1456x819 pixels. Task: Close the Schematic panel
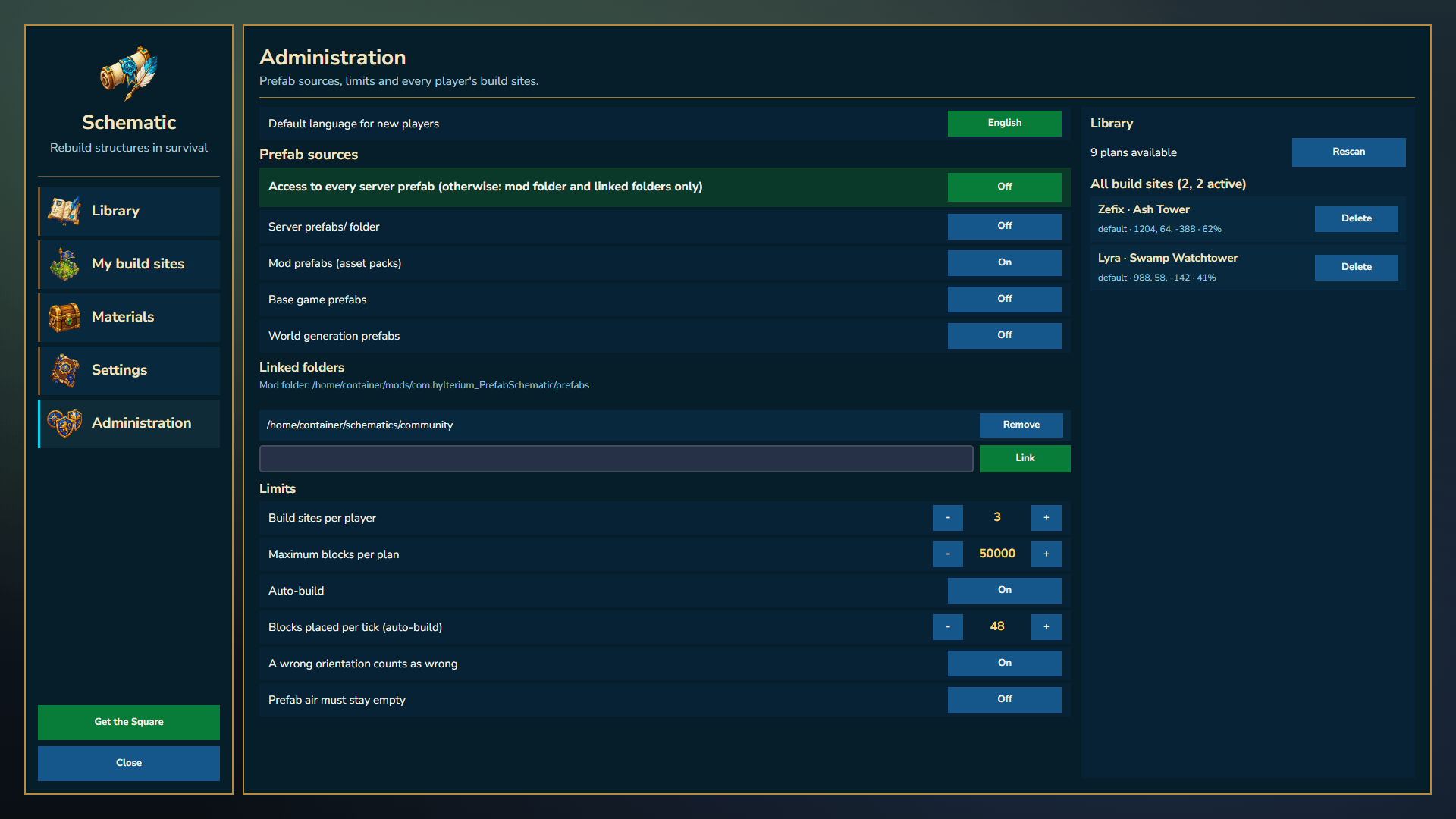(x=129, y=763)
